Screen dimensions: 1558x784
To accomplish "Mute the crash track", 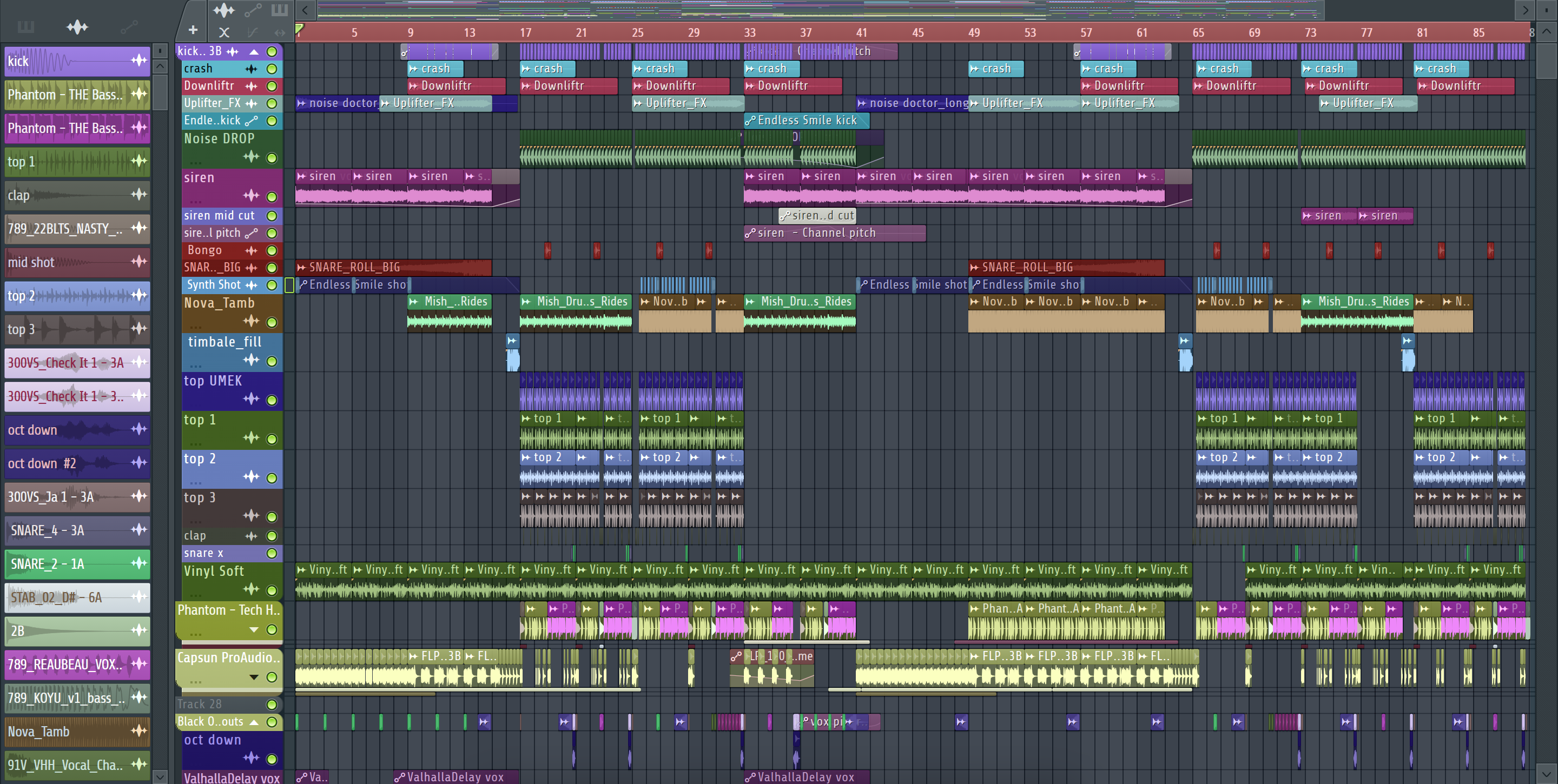I will point(272,69).
